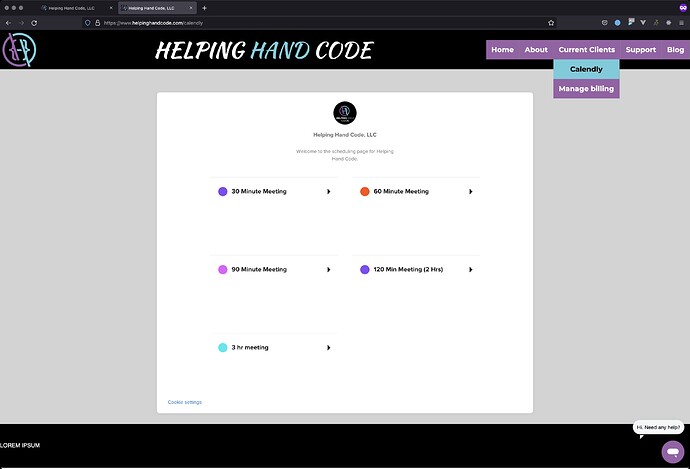
Task: Expand 3 hr meeting via its arrow
Action: tap(328, 348)
